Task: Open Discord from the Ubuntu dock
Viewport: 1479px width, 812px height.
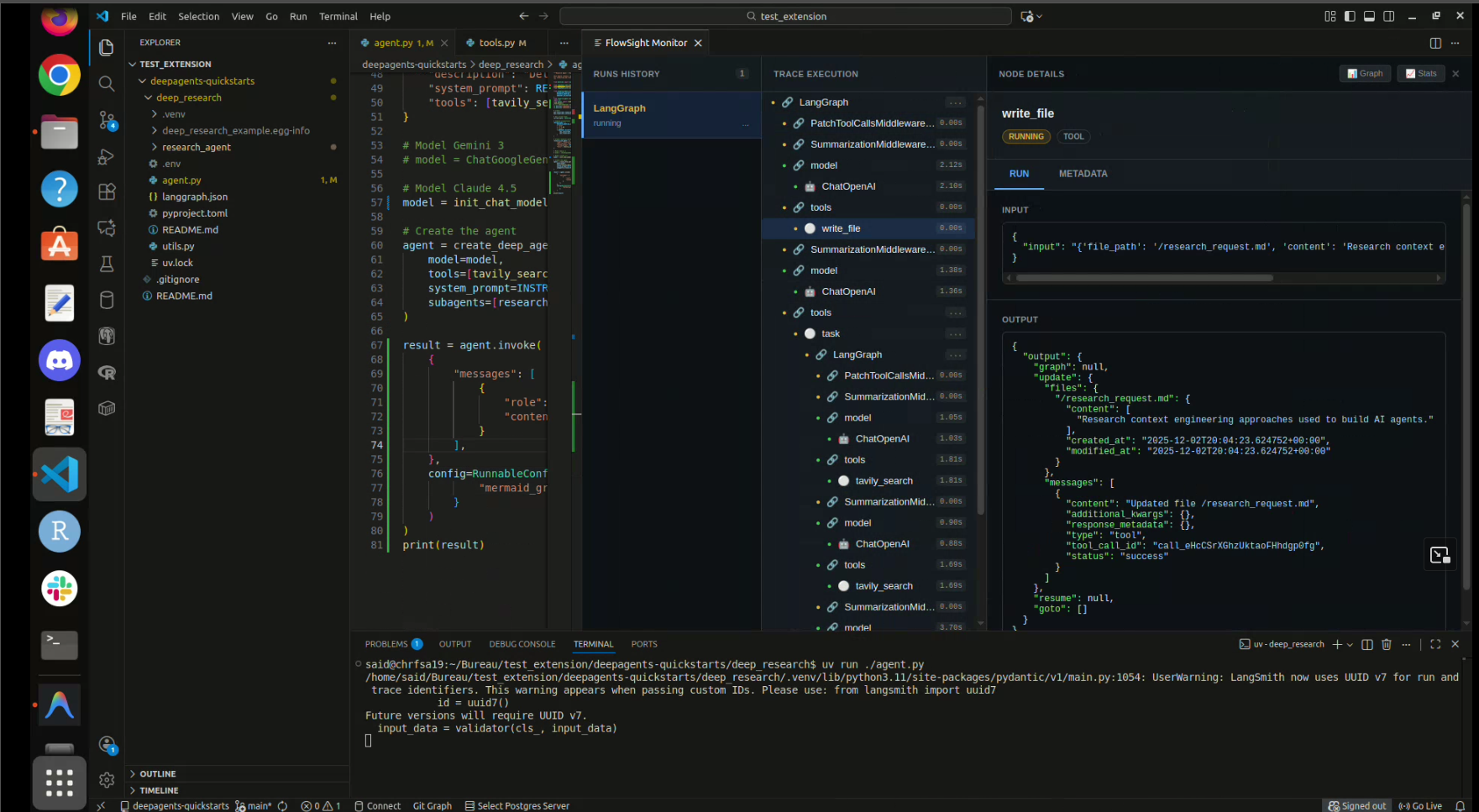Action: tap(59, 361)
